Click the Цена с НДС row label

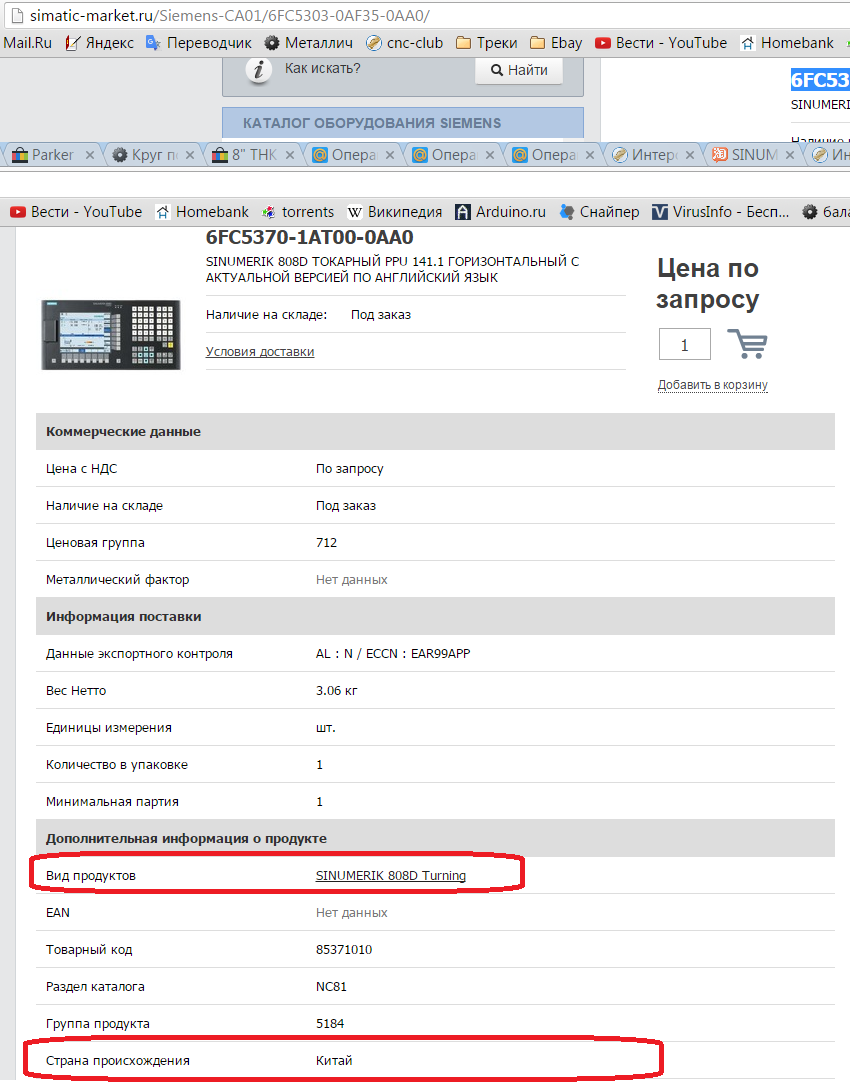point(81,469)
